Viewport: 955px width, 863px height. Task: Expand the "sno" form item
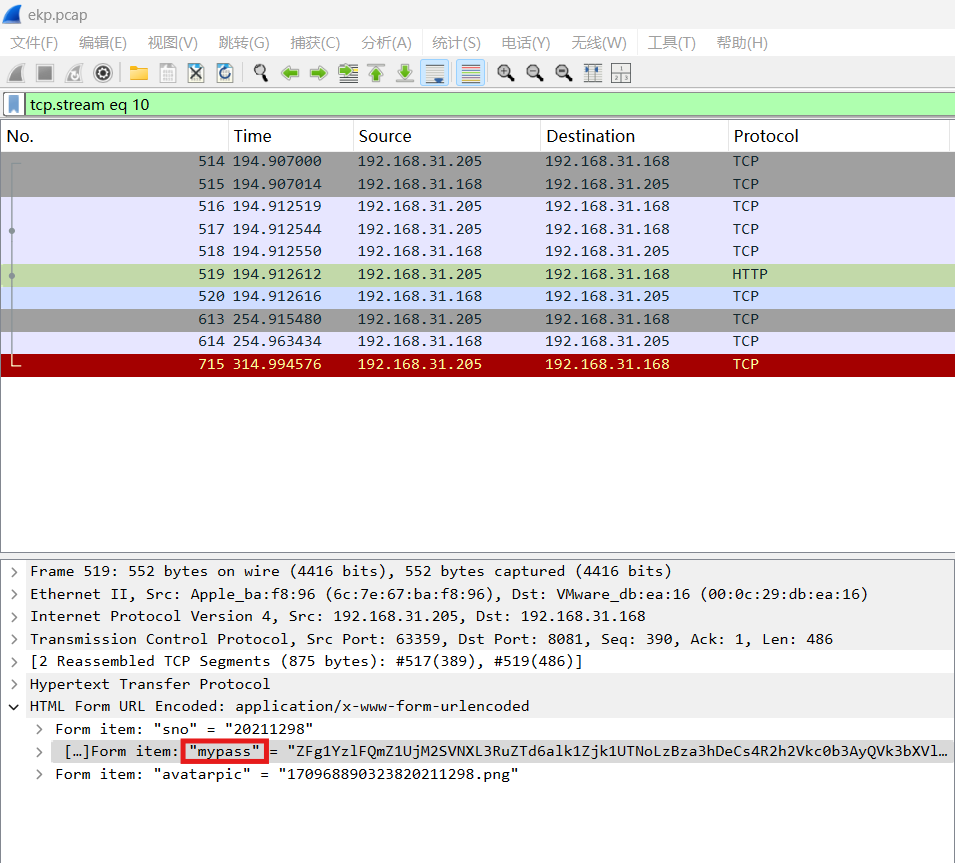click(40, 729)
